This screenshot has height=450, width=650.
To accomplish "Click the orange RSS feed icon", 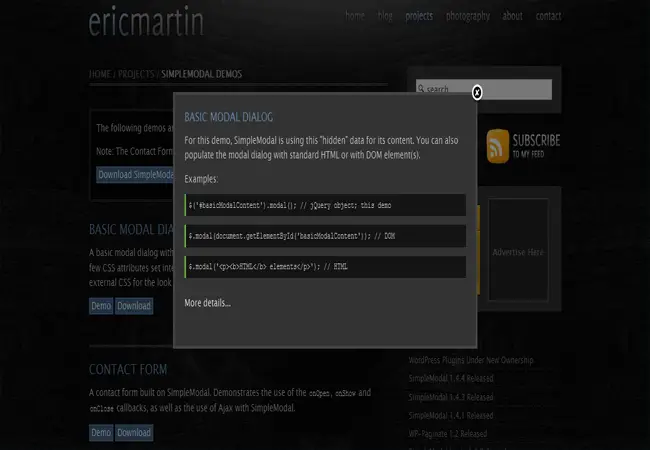I will (497, 146).
